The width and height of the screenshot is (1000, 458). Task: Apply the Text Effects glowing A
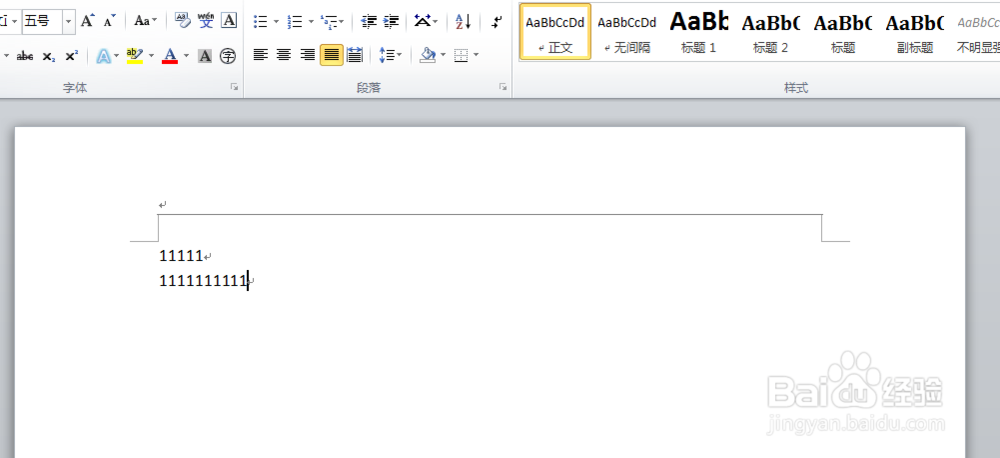(x=103, y=56)
